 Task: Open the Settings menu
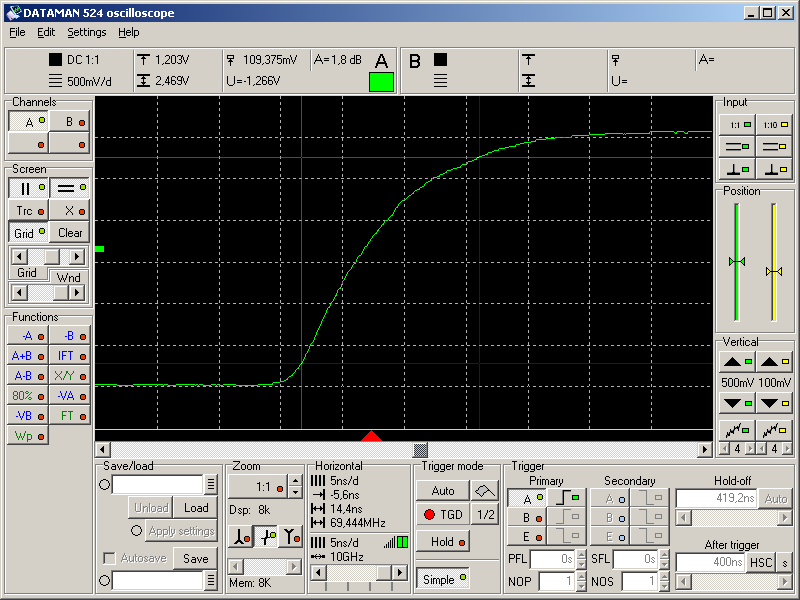[87, 32]
